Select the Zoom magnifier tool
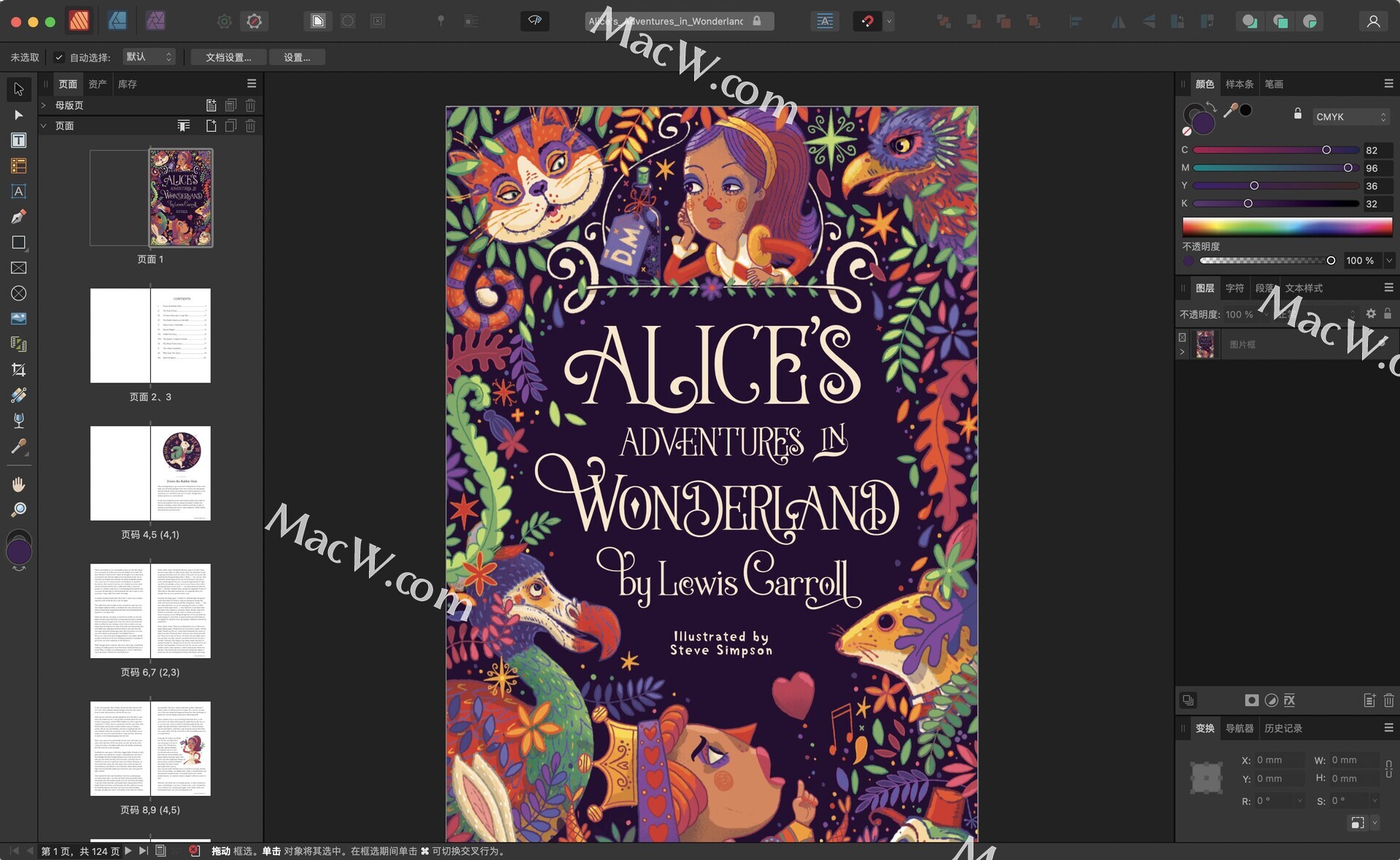 [x=19, y=509]
